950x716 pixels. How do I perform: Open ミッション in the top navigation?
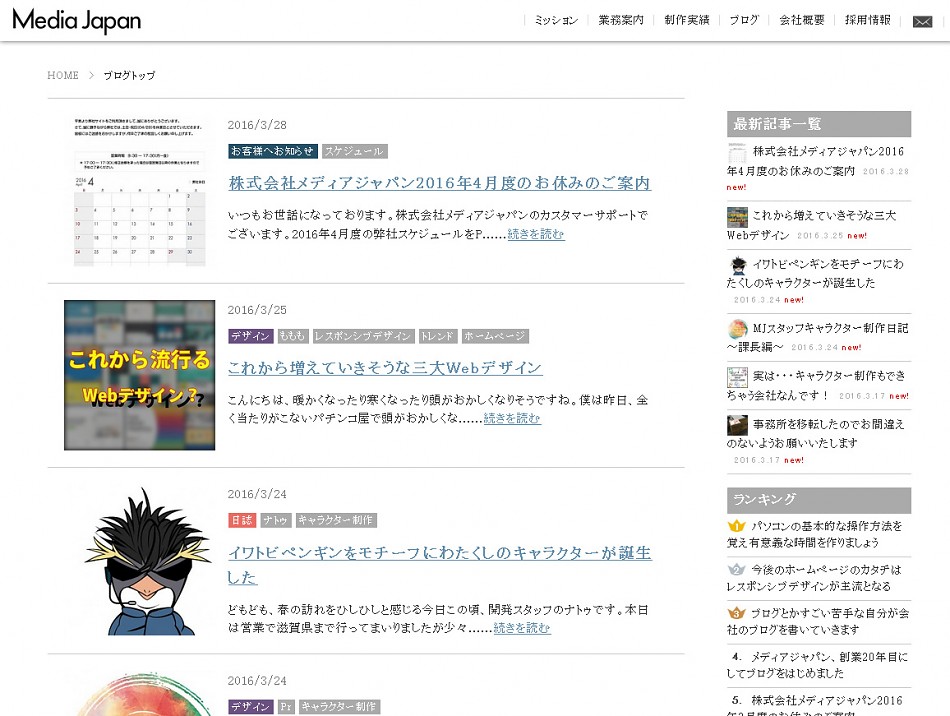point(556,21)
